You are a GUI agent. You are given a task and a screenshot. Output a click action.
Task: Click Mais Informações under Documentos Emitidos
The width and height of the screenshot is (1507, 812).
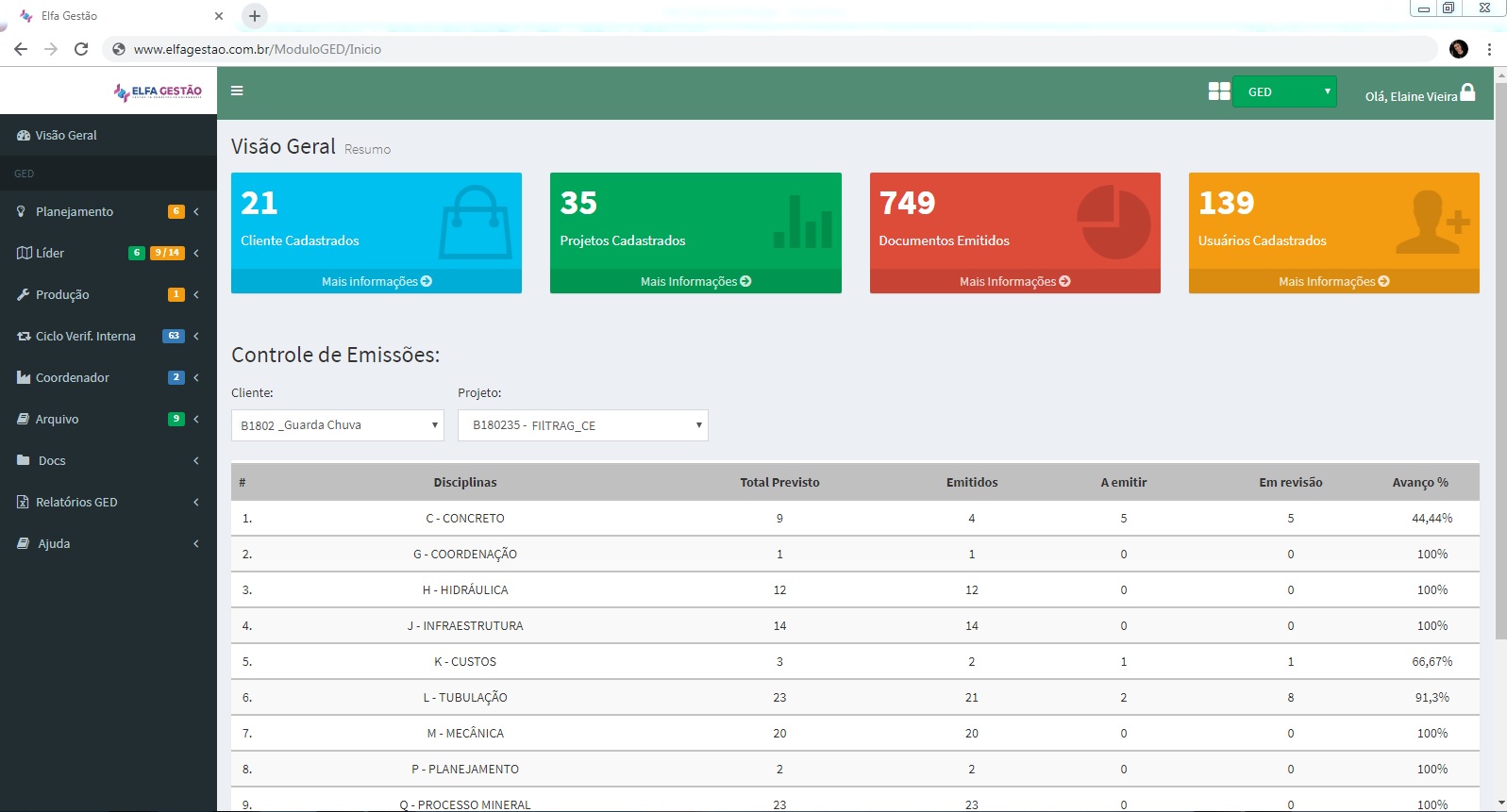[1014, 281]
